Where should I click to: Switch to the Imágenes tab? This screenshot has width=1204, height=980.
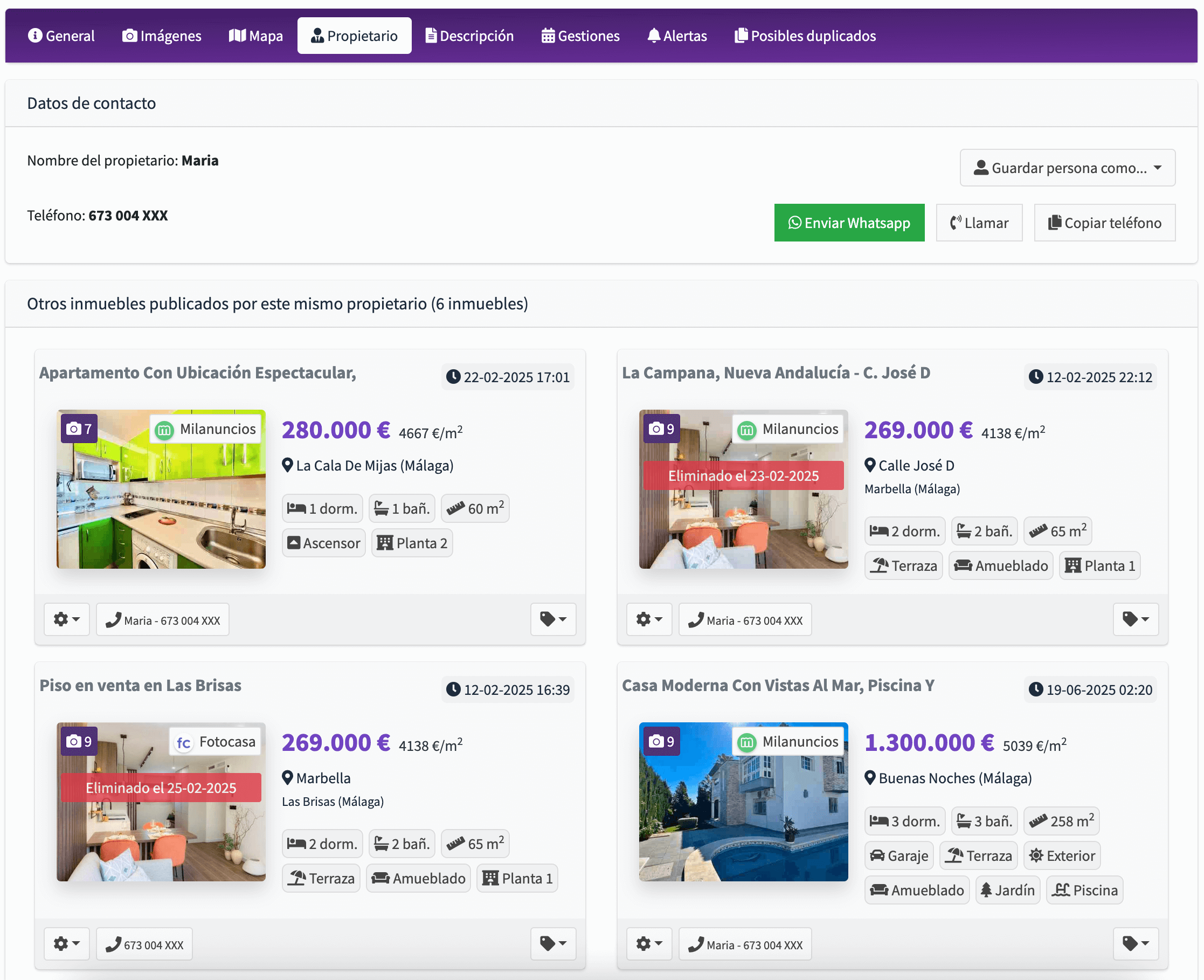pyautogui.click(x=162, y=36)
